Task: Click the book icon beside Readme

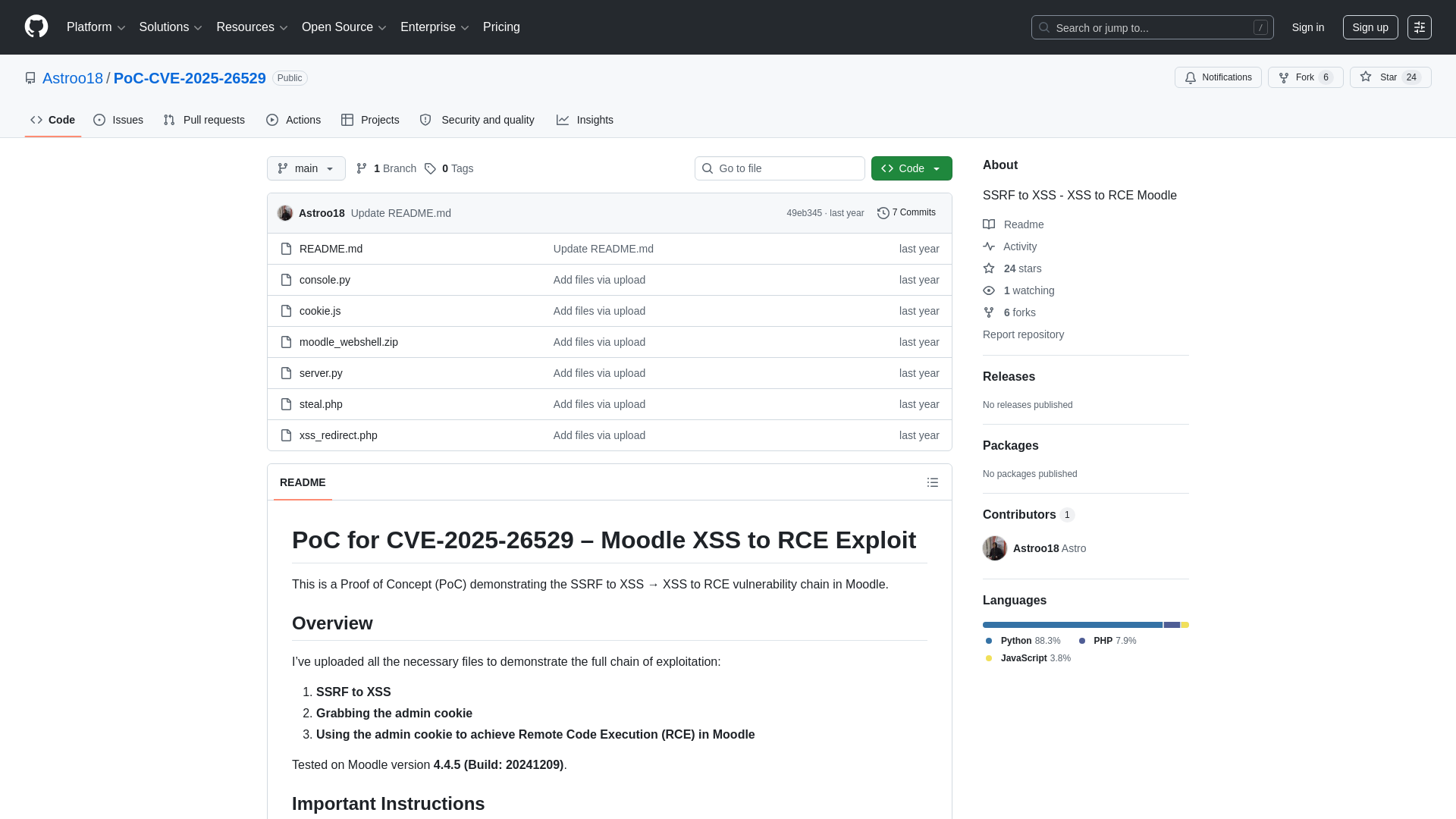Action: pos(989,224)
